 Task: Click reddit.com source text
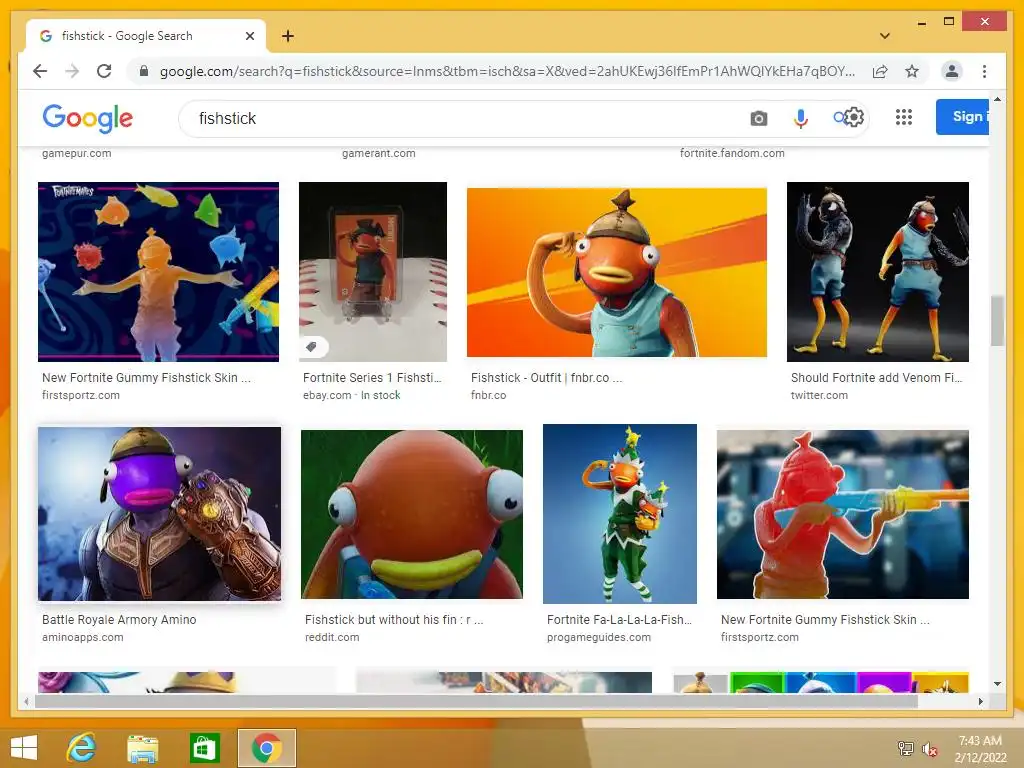tap(332, 637)
